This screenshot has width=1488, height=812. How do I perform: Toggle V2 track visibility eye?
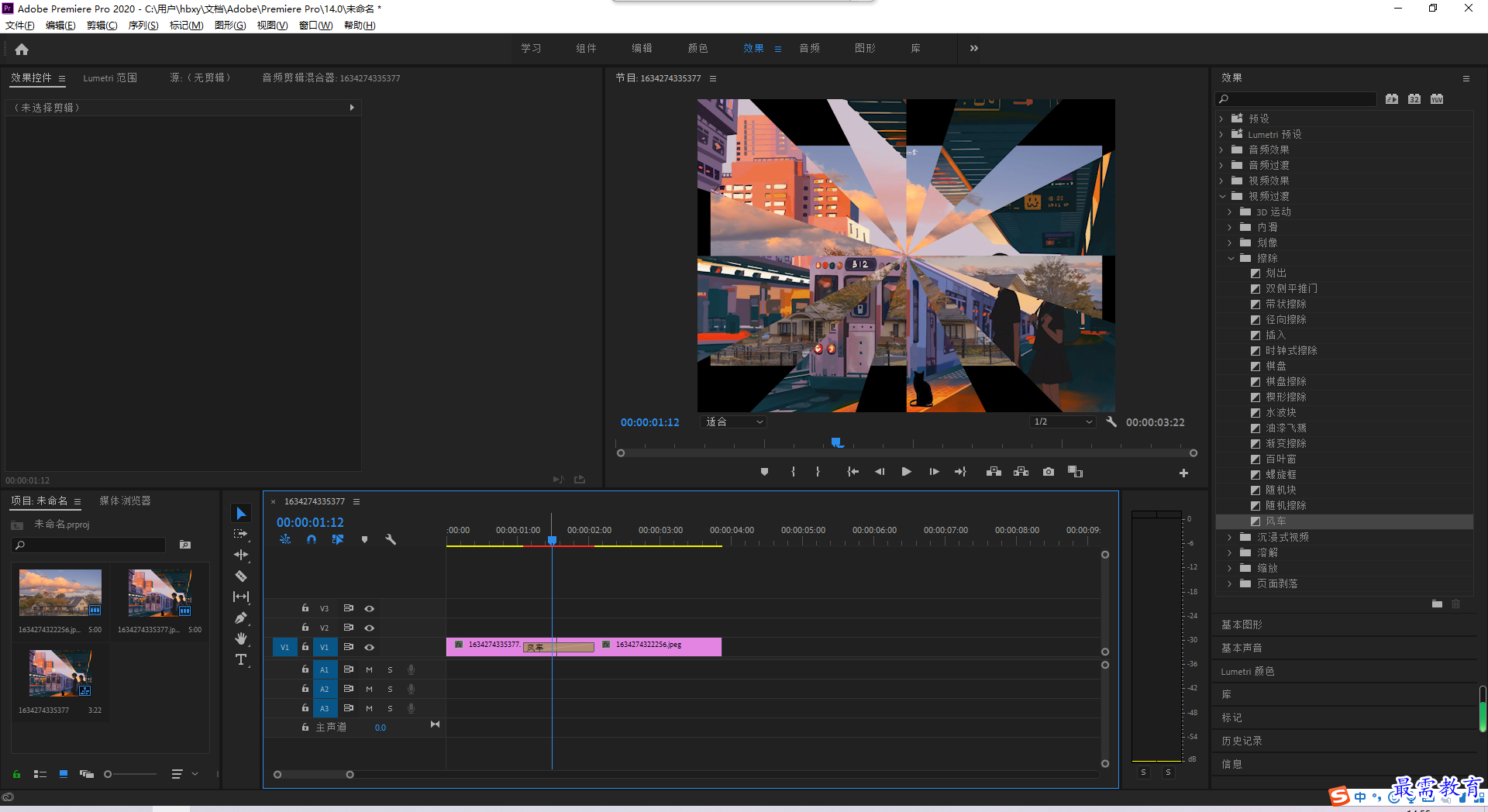pyautogui.click(x=370, y=628)
